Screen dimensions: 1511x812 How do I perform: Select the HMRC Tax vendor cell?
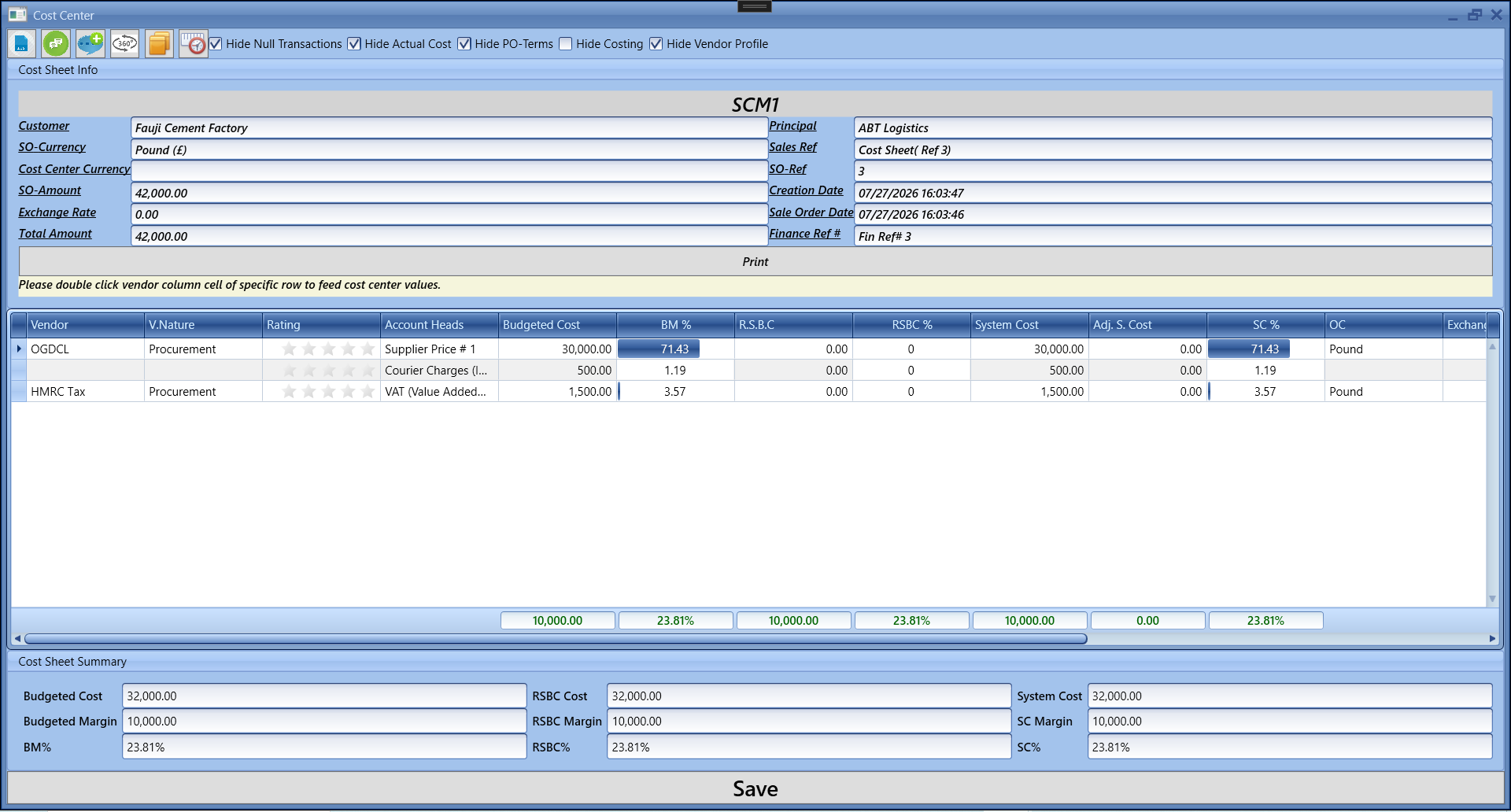tap(85, 391)
